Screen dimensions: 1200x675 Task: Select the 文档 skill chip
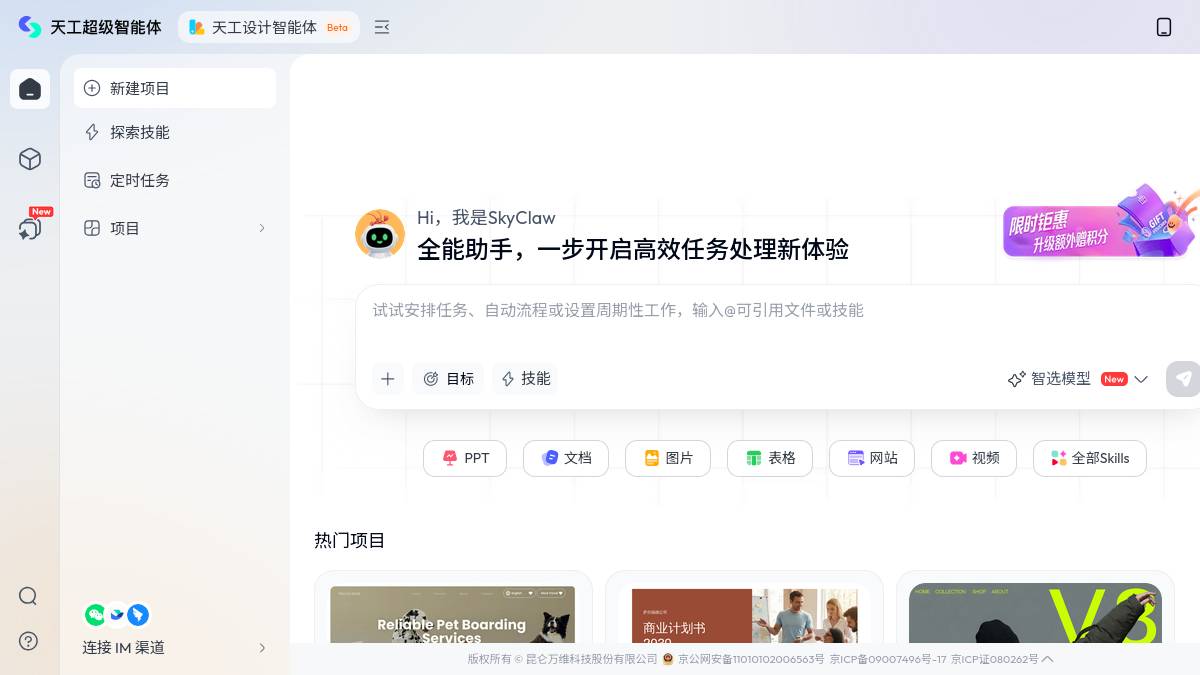pyautogui.click(x=566, y=458)
